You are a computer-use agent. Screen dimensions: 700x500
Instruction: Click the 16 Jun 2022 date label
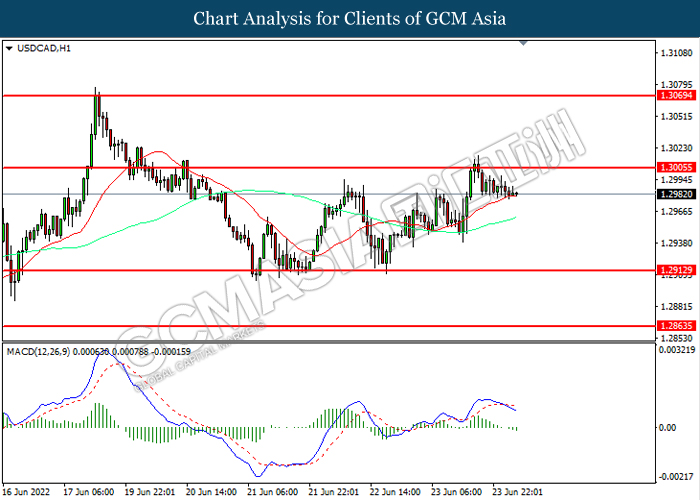26,492
